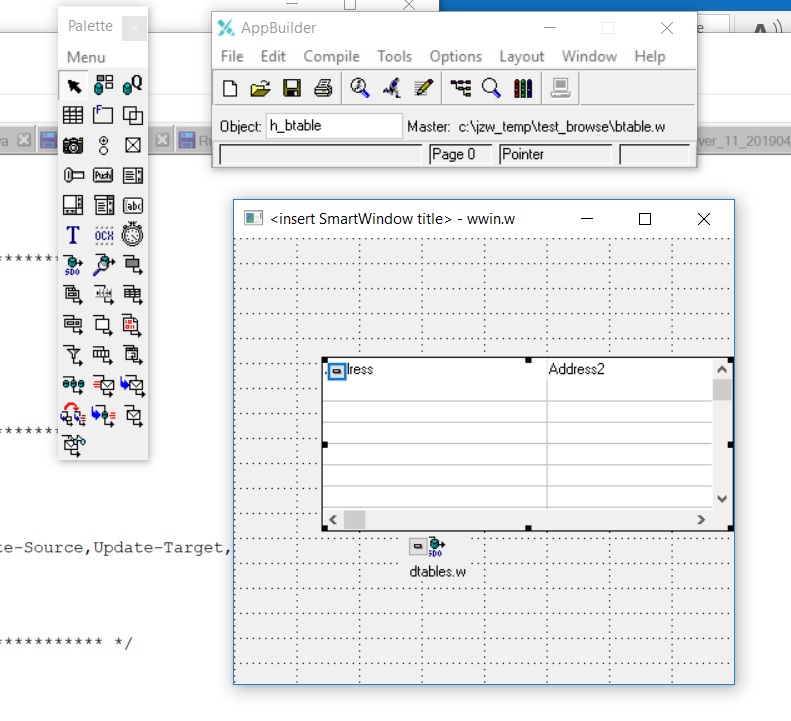Select the Radio-Set tool in Palette
791x721 pixels.
click(103, 145)
